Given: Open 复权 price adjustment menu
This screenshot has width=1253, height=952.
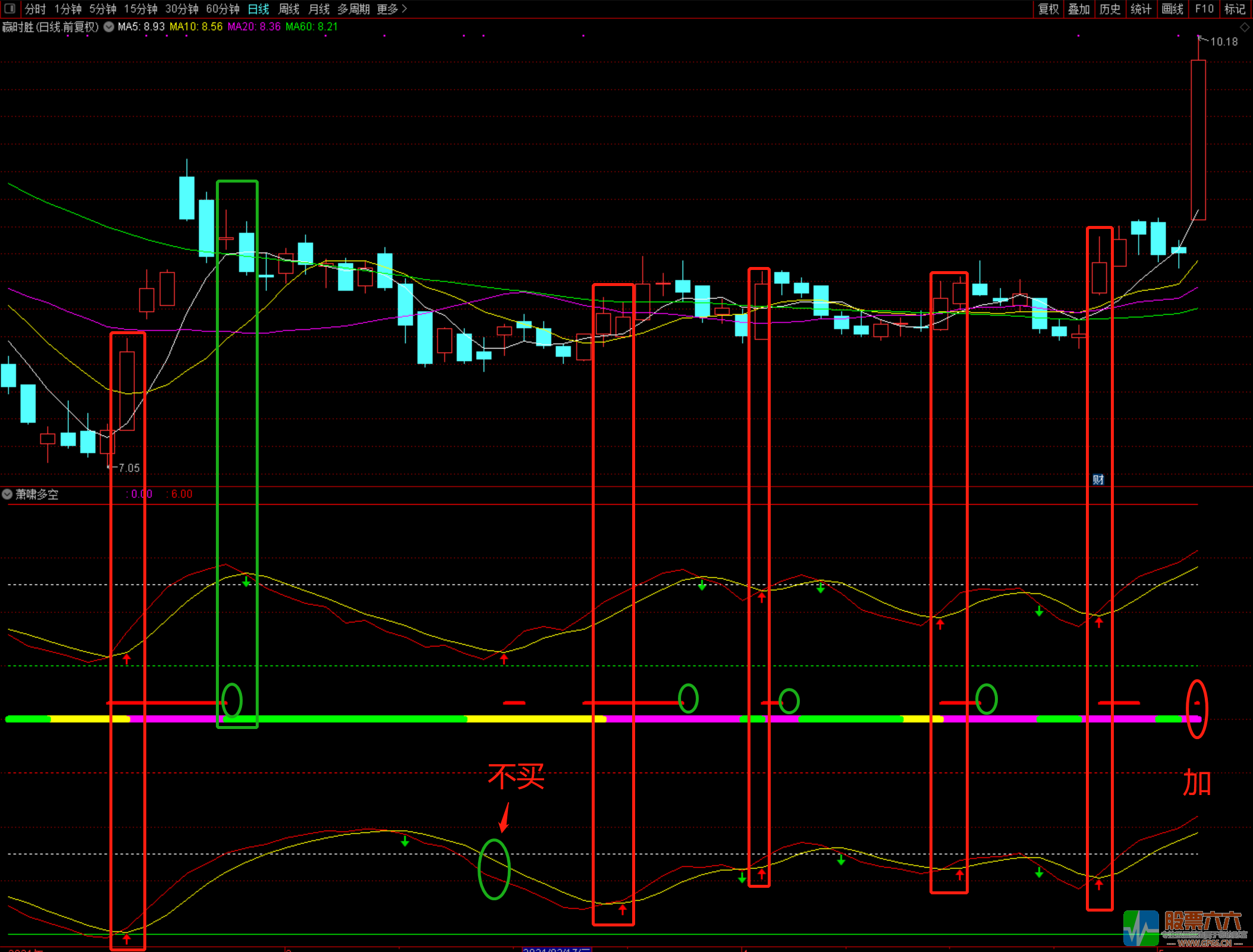Looking at the screenshot, I should (1048, 9).
